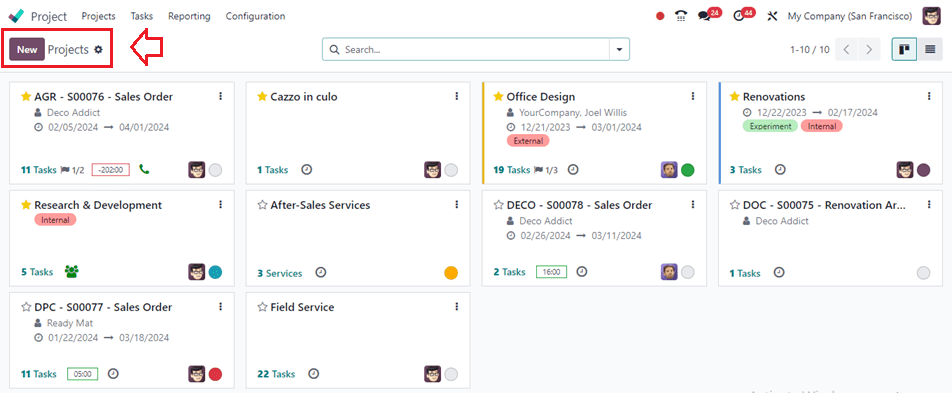Screen dimensions: 952x393
Task: Click the team icon on Research & Development
Action: [72, 272]
